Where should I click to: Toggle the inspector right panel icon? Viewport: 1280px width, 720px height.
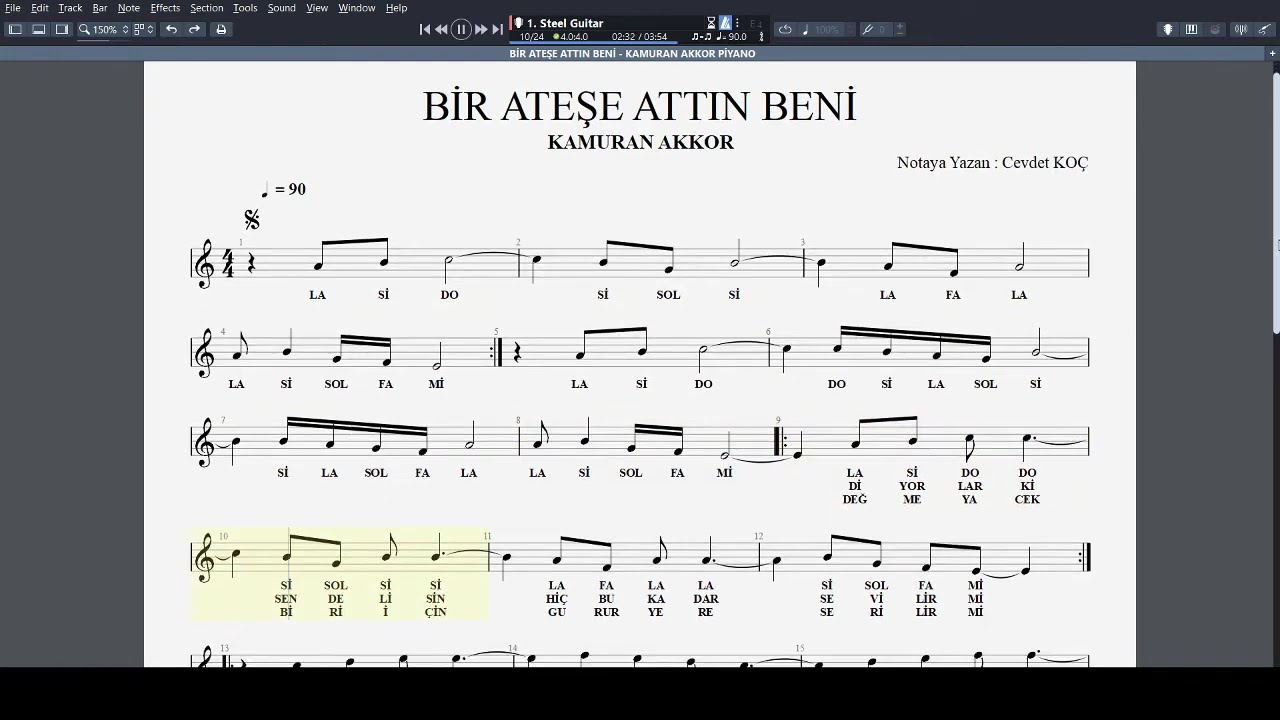click(x=62, y=29)
